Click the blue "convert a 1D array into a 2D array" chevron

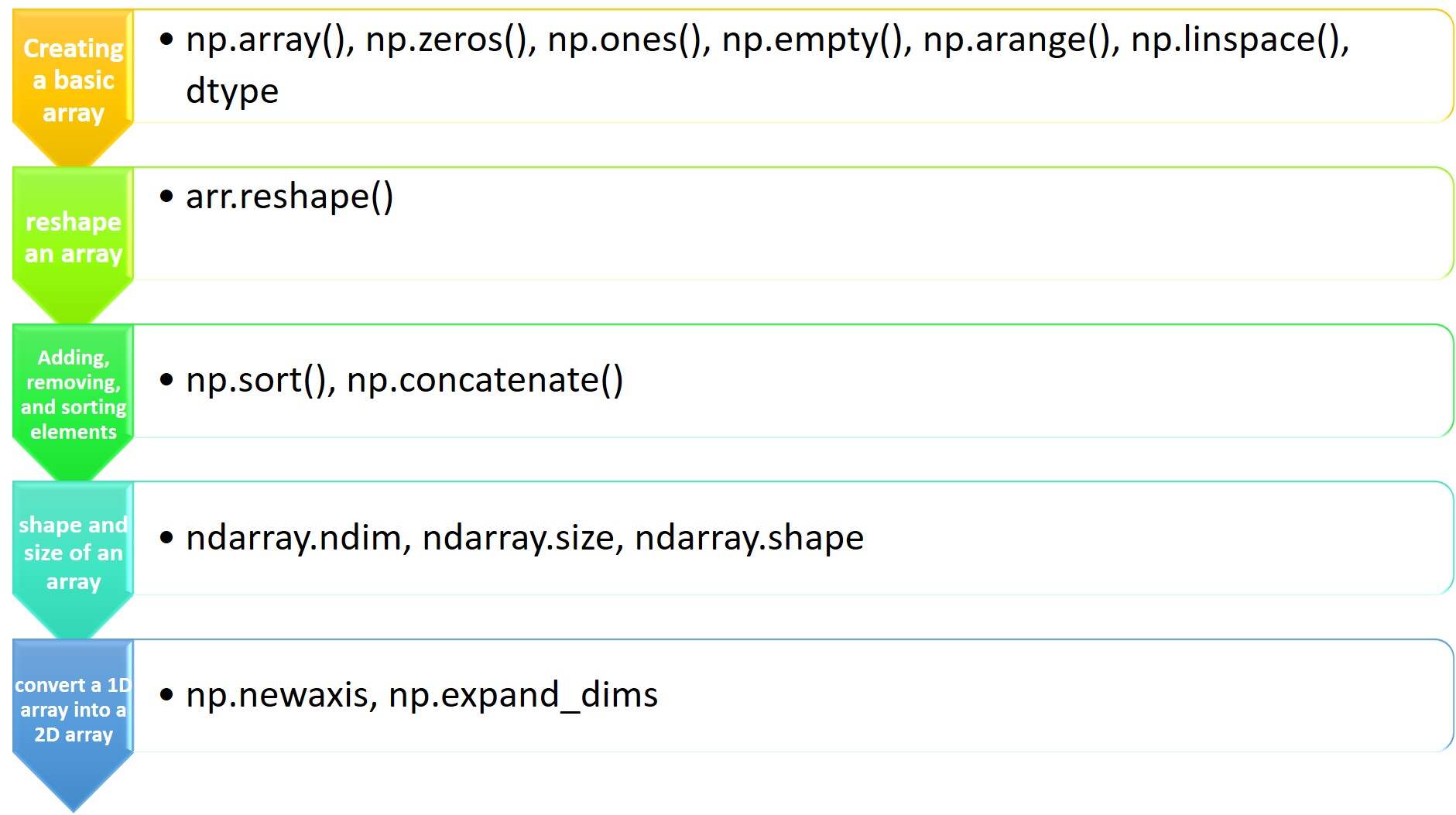pyautogui.click(x=74, y=710)
